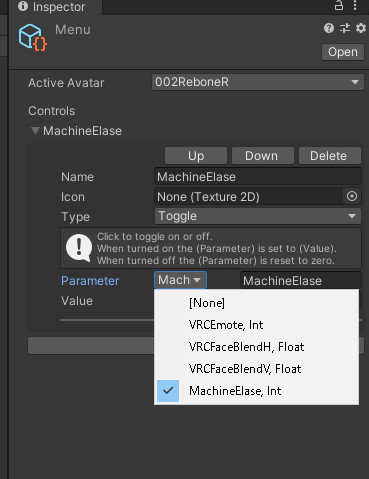Click the Inspector info icon in tab
The image size is (369, 479).
click(23, 6)
